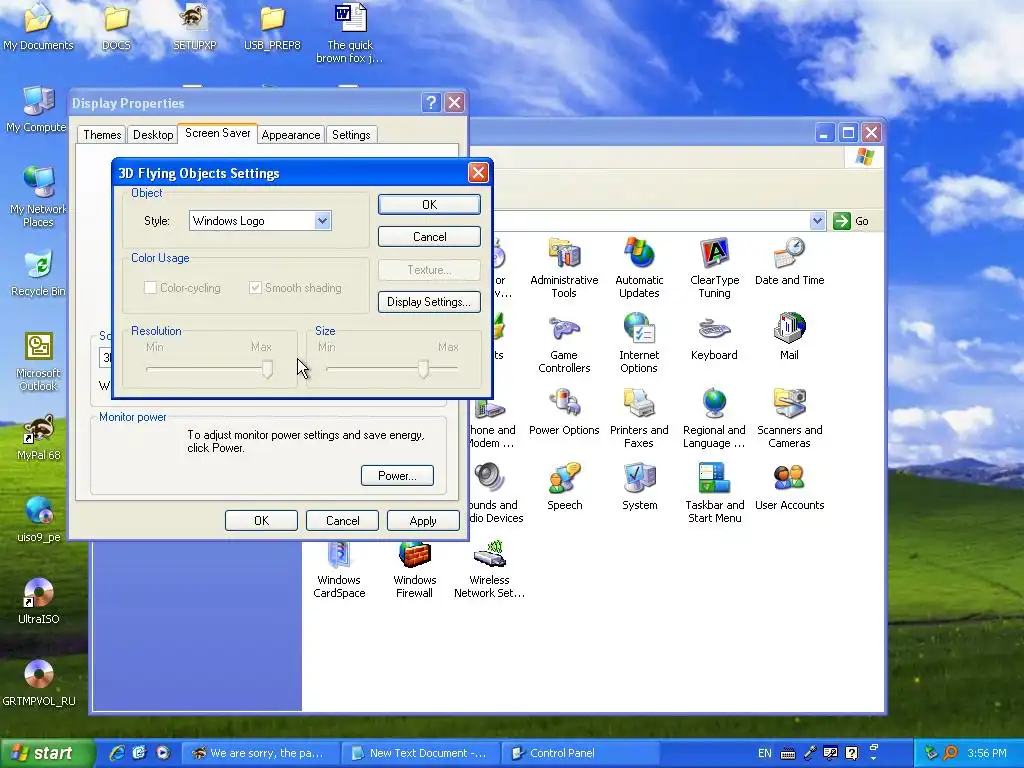Select Microsoft Outlook desktop icon
The image size is (1024, 768).
(38, 361)
